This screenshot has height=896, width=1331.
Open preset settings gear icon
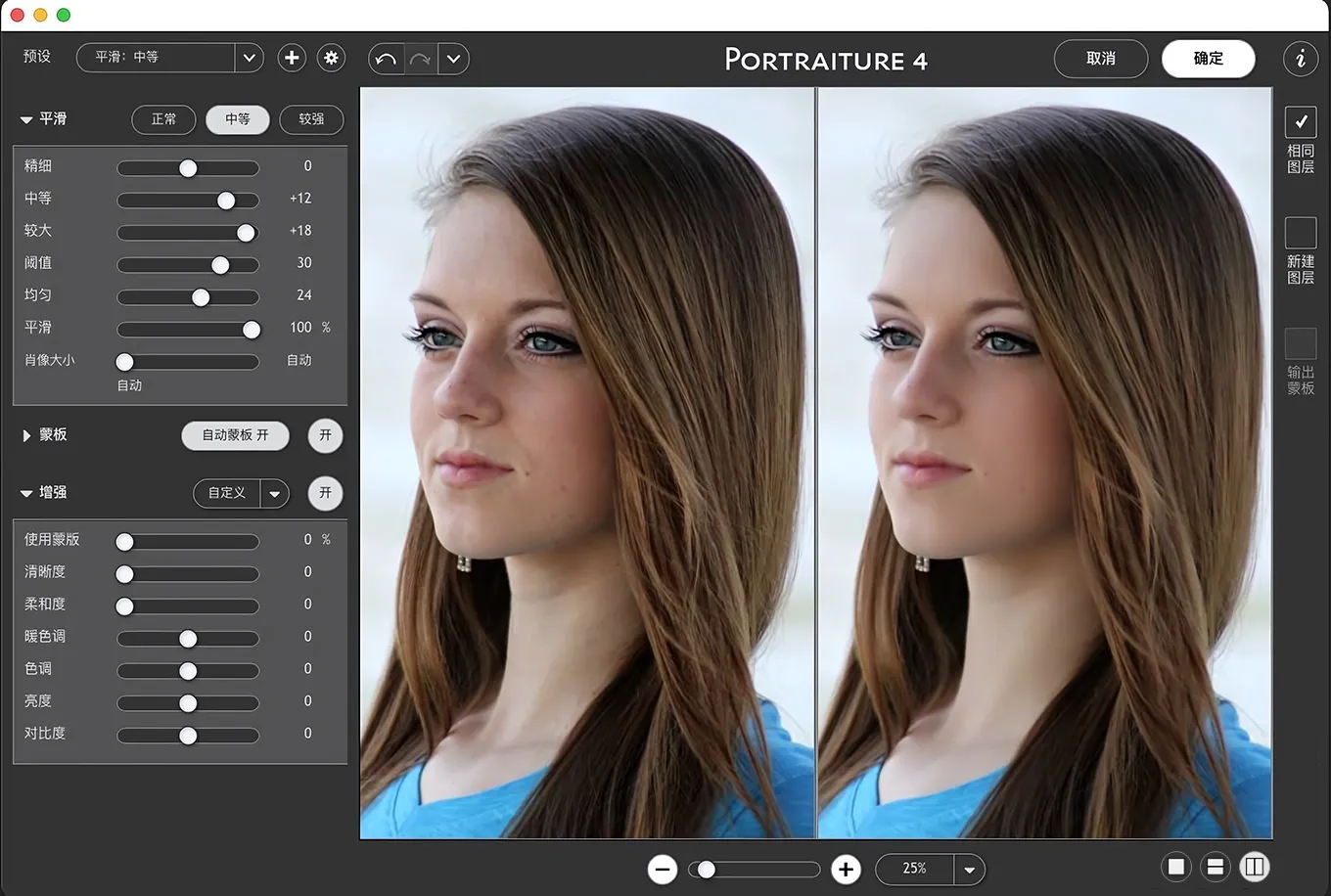coord(332,58)
